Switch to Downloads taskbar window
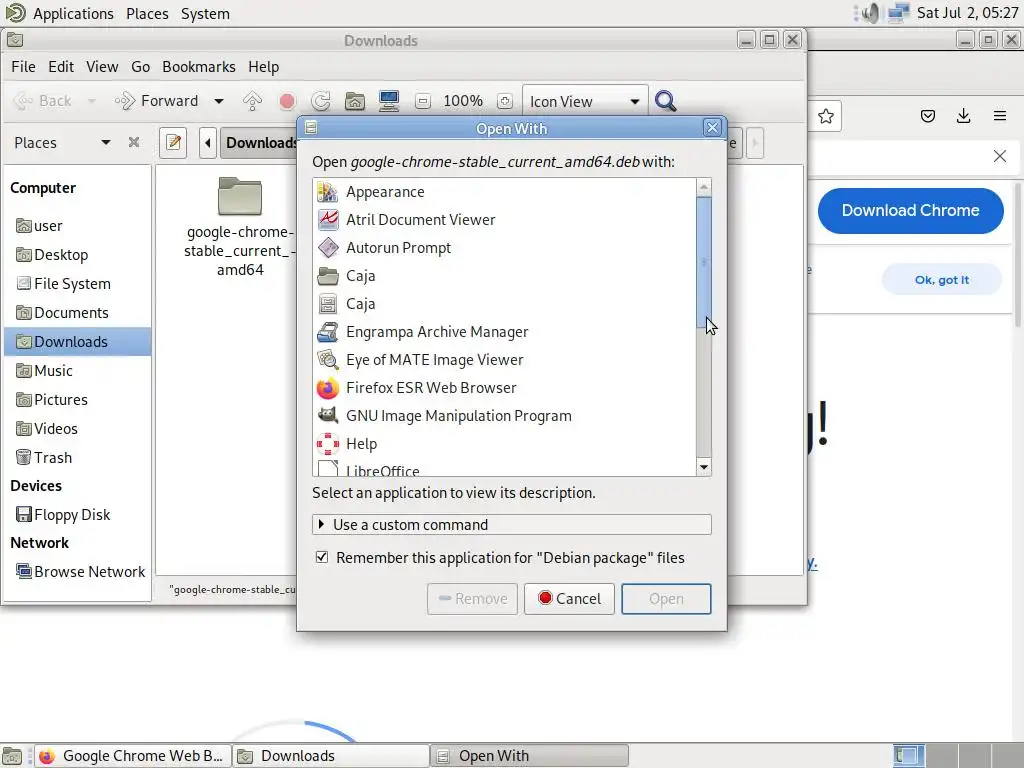The width and height of the screenshot is (1024, 768). click(331, 756)
